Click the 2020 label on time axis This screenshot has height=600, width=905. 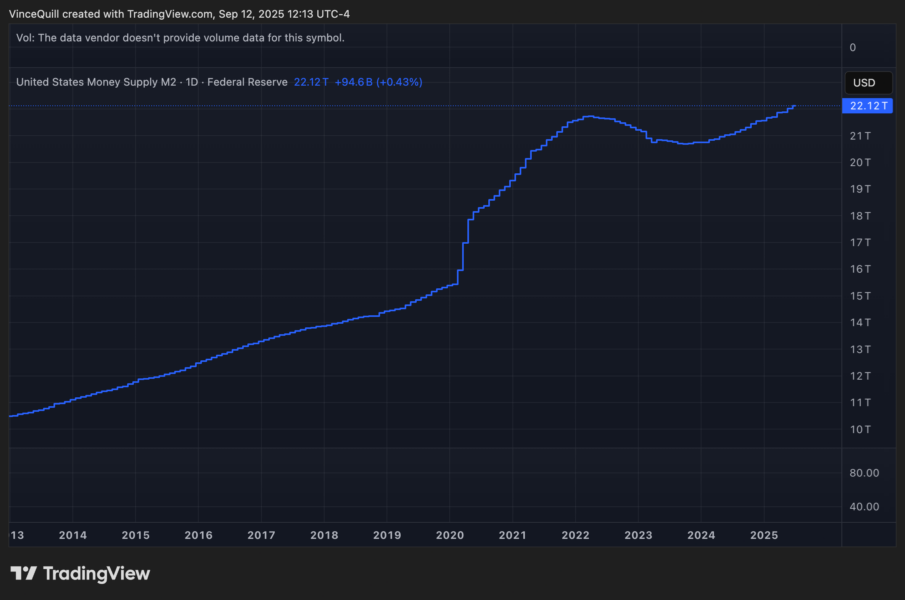pyautogui.click(x=450, y=535)
